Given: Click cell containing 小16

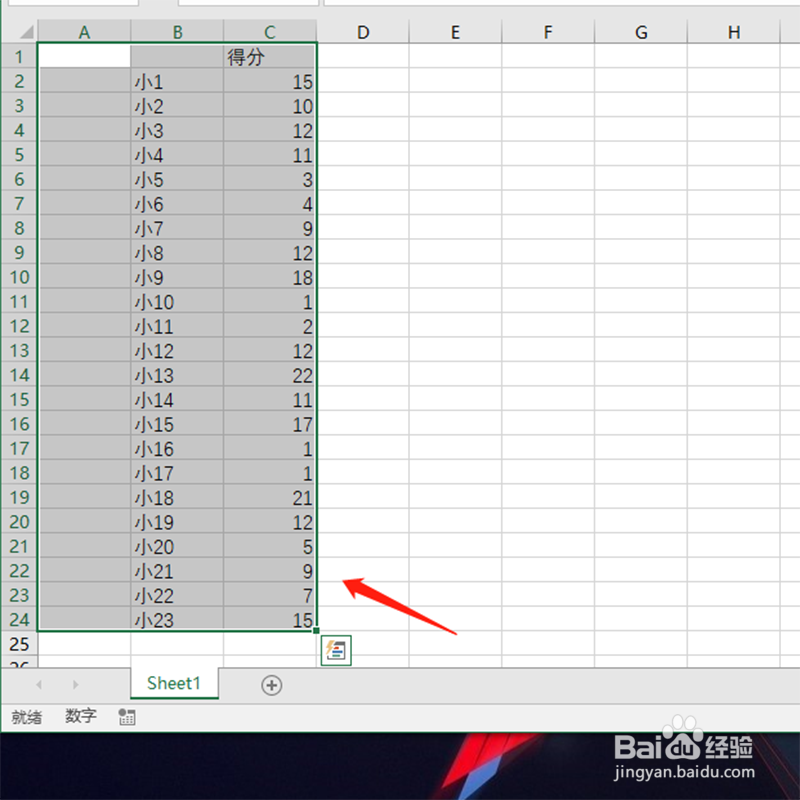Looking at the screenshot, I should click(x=177, y=448).
